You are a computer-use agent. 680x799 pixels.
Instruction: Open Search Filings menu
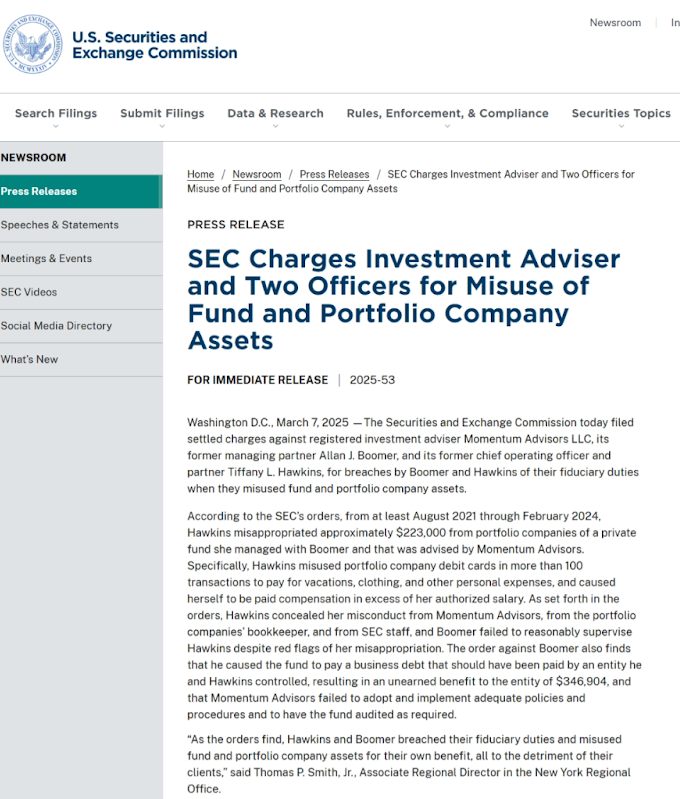pyautogui.click(x=56, y=113)
